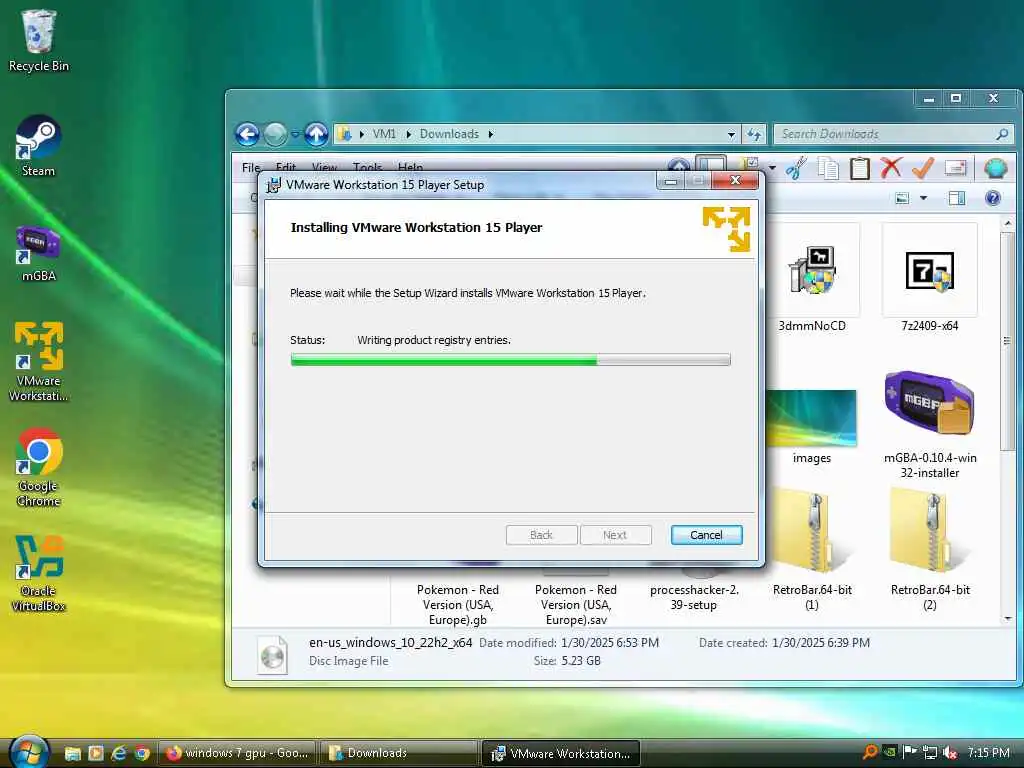The image size is (1024, 768).
Task: Click the Paste clipboard icon in Explorer toolbar
Action: coord(860,168)
